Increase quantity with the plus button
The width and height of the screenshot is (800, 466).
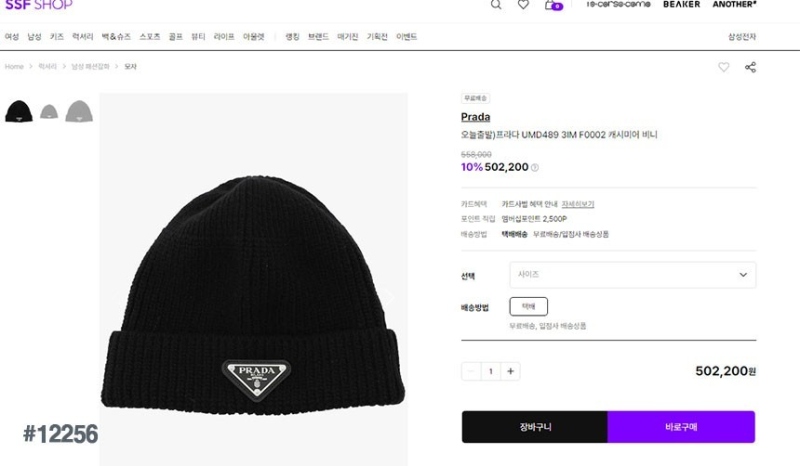pos(510,371)
